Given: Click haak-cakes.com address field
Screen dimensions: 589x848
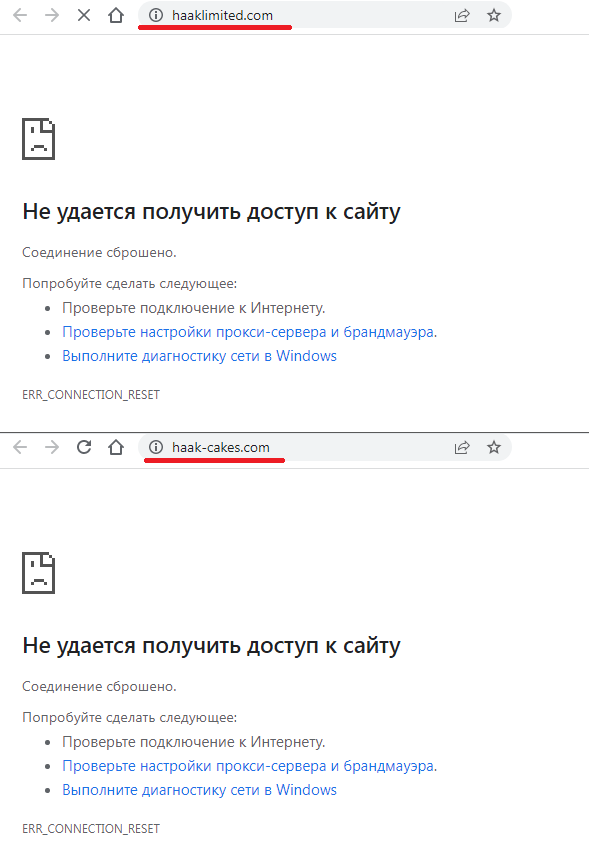Looking at the screenshot, I should (x=325, y=447).
